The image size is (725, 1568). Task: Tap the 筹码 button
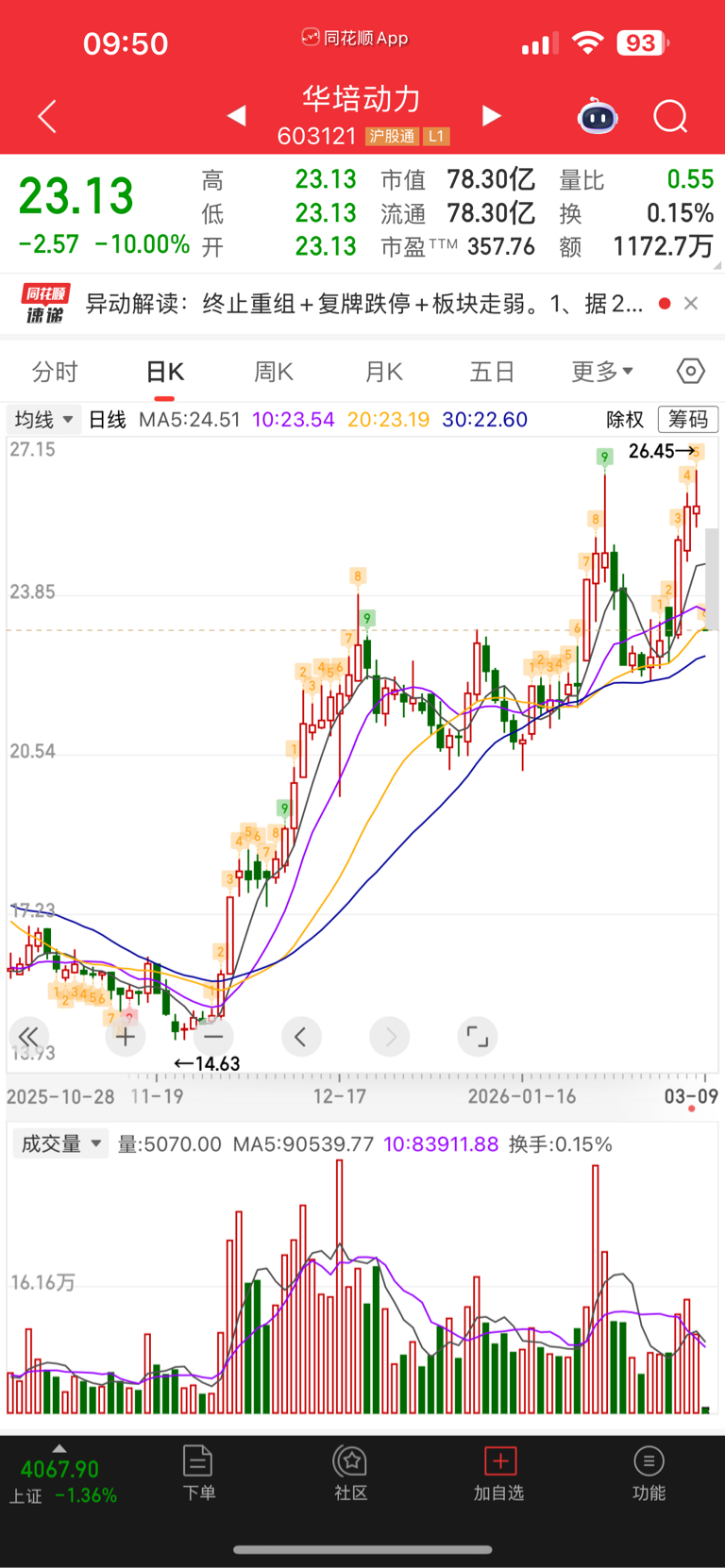coord(688,419)
